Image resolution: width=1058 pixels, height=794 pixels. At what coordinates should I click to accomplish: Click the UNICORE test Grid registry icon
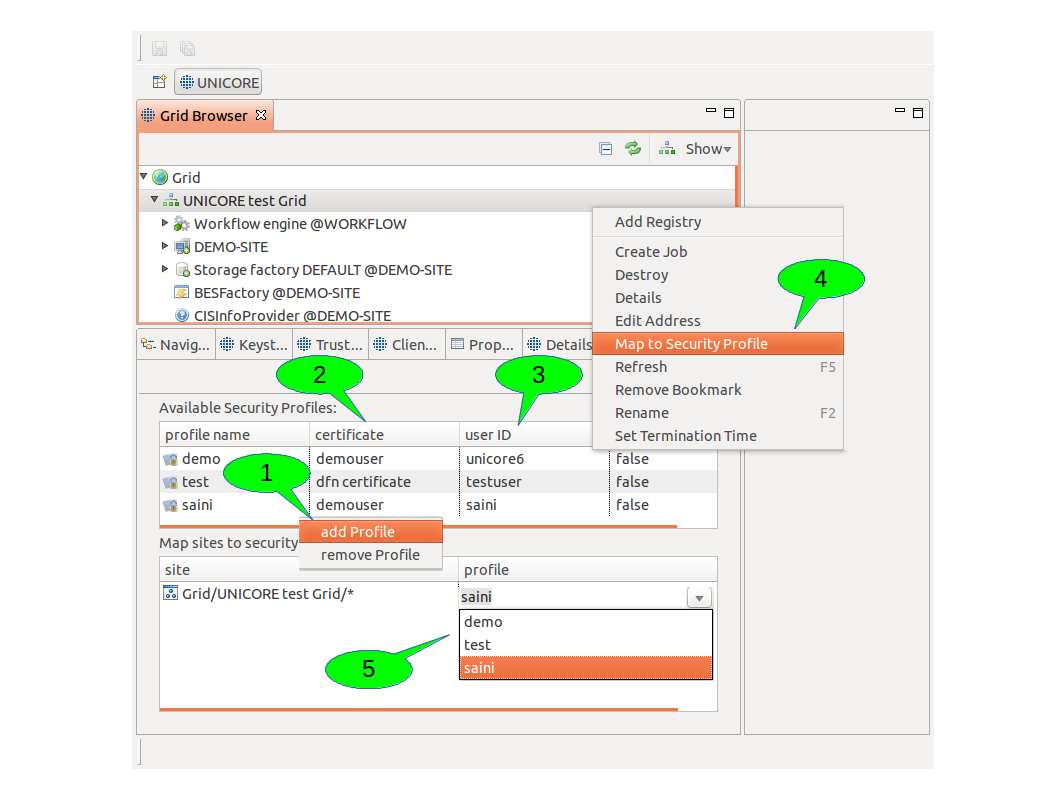pos(171,201)
